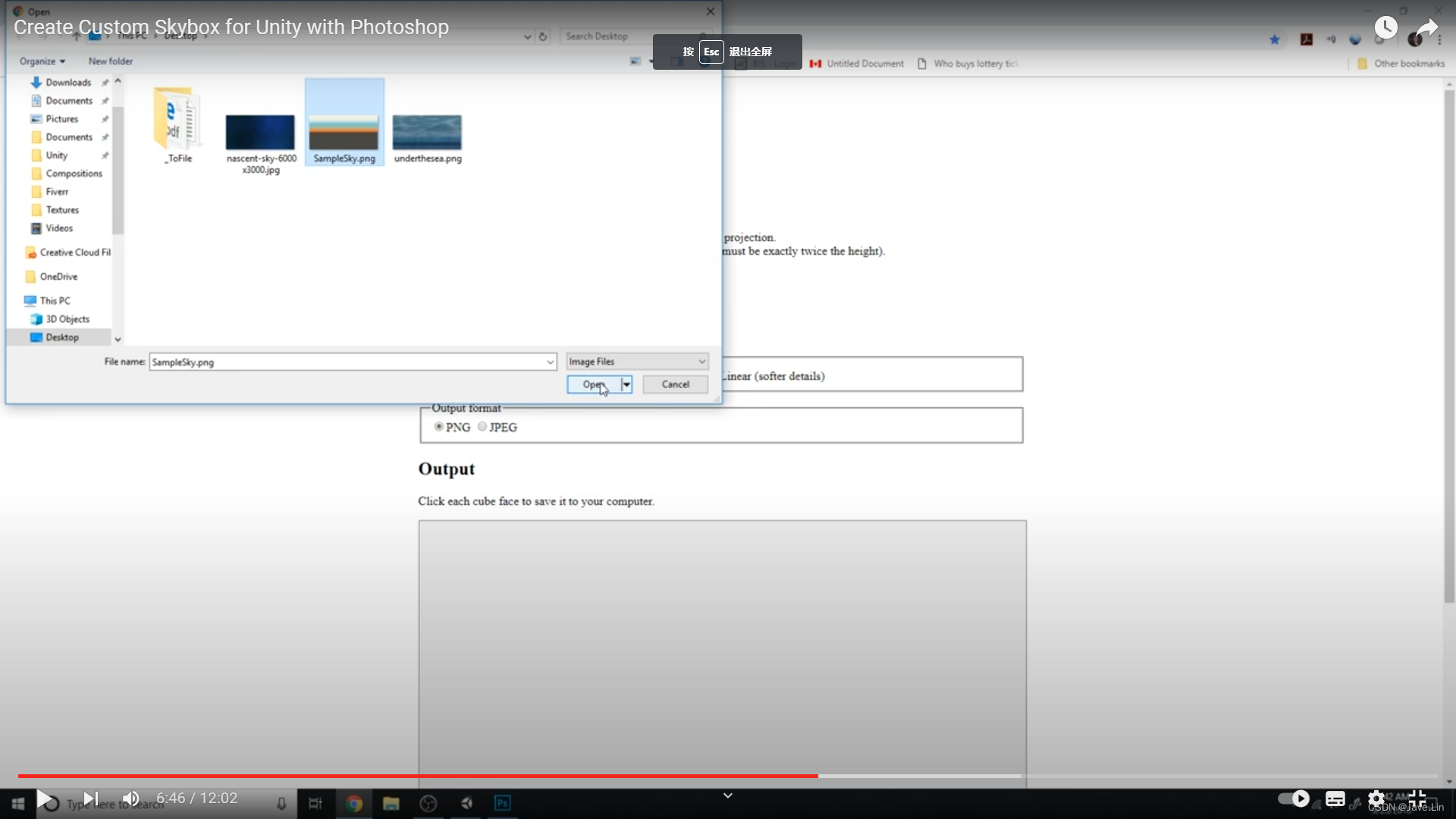Select the SampleSky.png thumbnail

click(344, 122)
